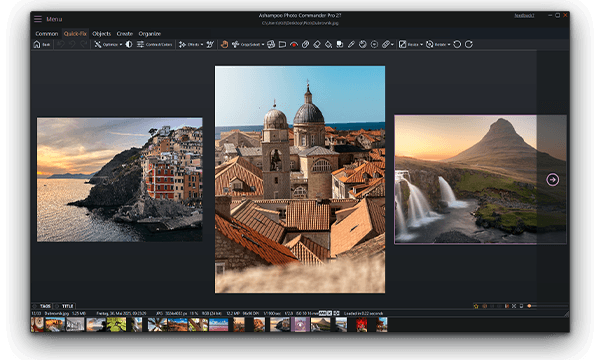Open the Organize tab
Screen dimensions: 600x360
tap(150, 34)
